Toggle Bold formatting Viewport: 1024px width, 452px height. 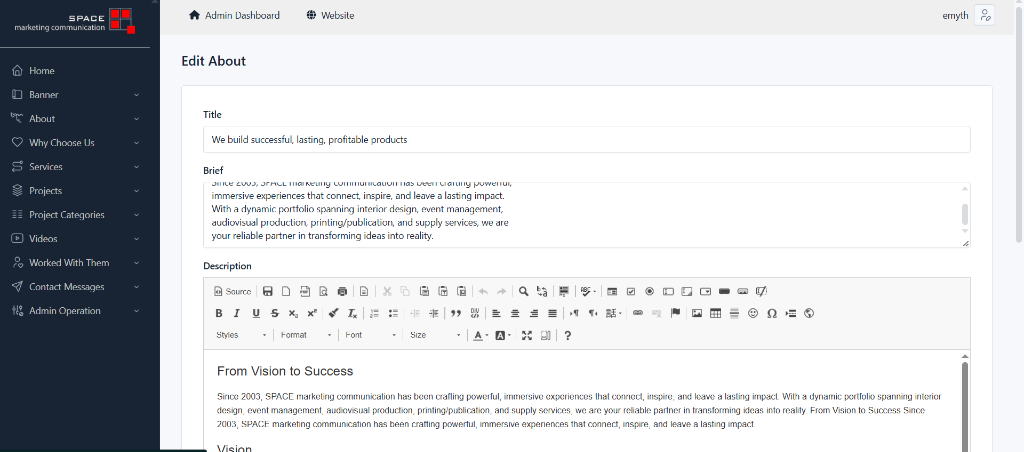pos(219,314)
